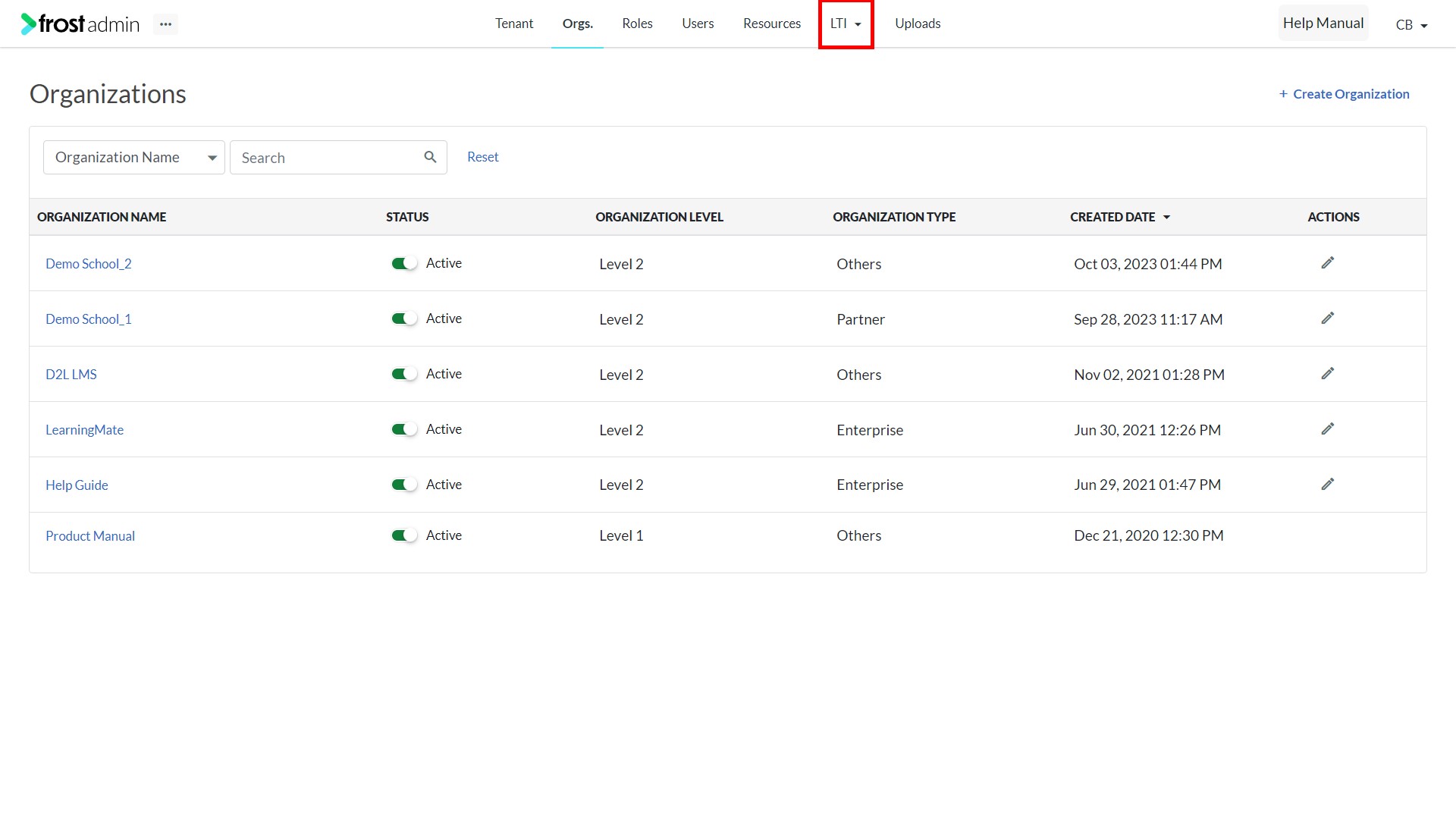This screenshot has height=819, width=1456.
Task: Select the 'Level 1' cell
Action: 621,535
